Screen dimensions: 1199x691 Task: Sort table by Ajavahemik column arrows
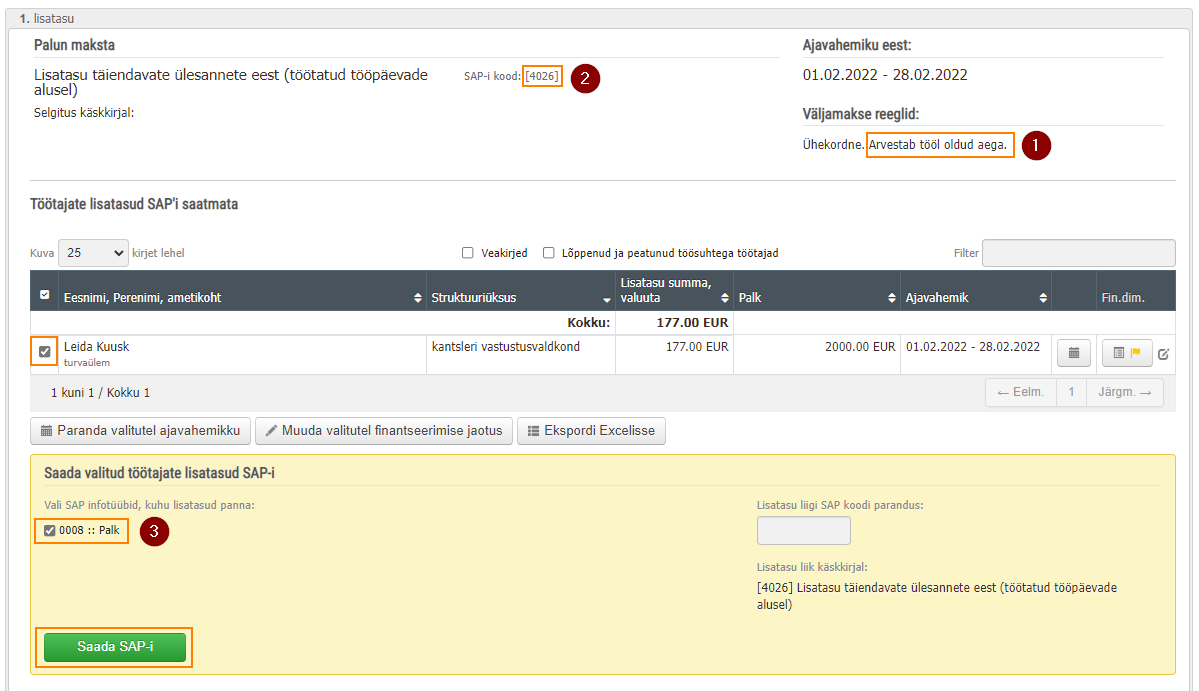pos(1043,298)
